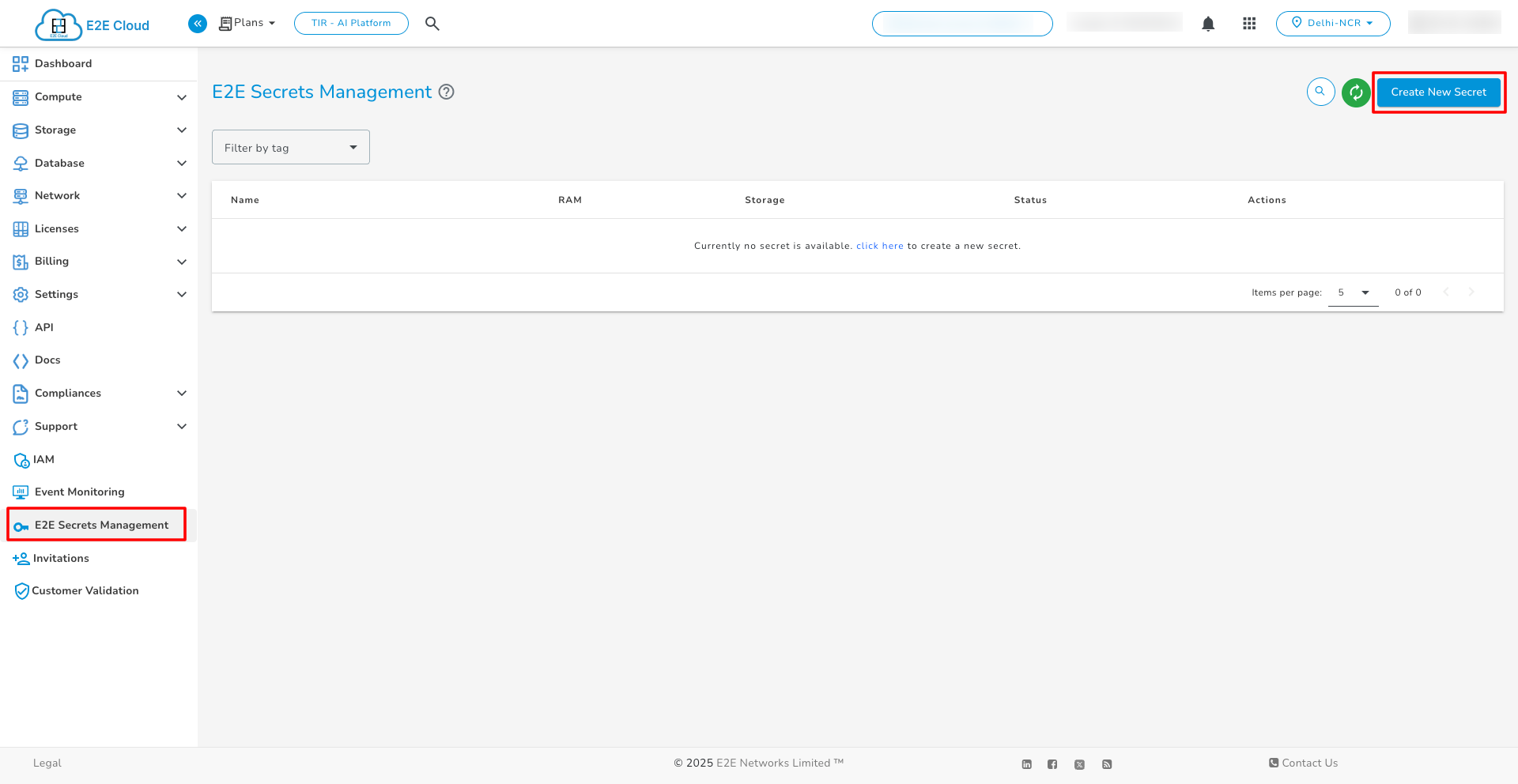Viewport: 1518px width, 784px height.
Task: Open the API page
Action: pyautogui.click(x=44, y=327)
